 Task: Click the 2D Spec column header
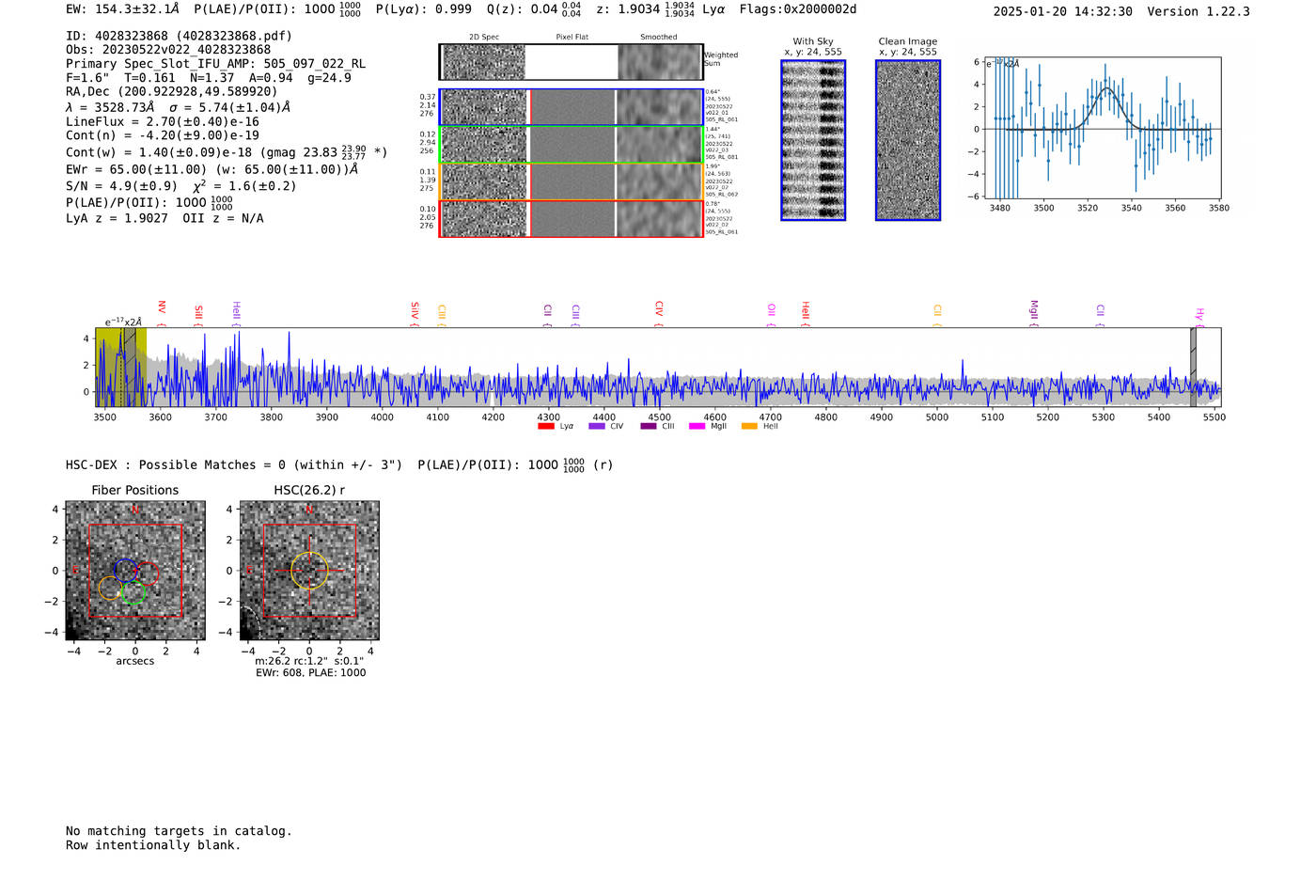(x=484, y=38)
